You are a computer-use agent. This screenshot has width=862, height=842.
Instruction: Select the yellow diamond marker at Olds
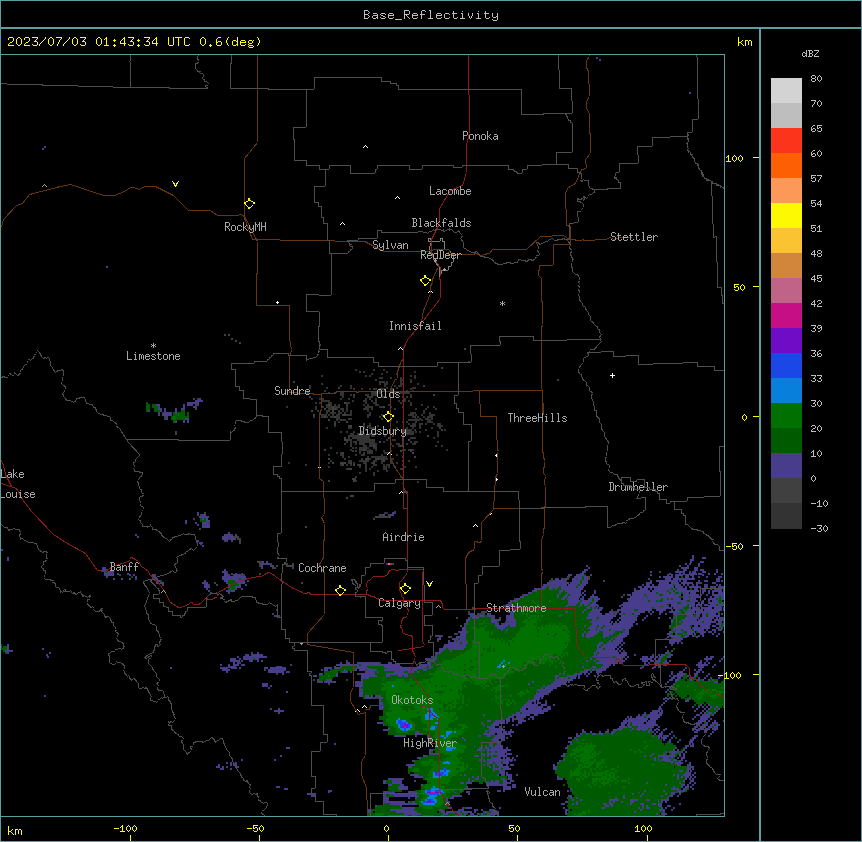(388, 416)
